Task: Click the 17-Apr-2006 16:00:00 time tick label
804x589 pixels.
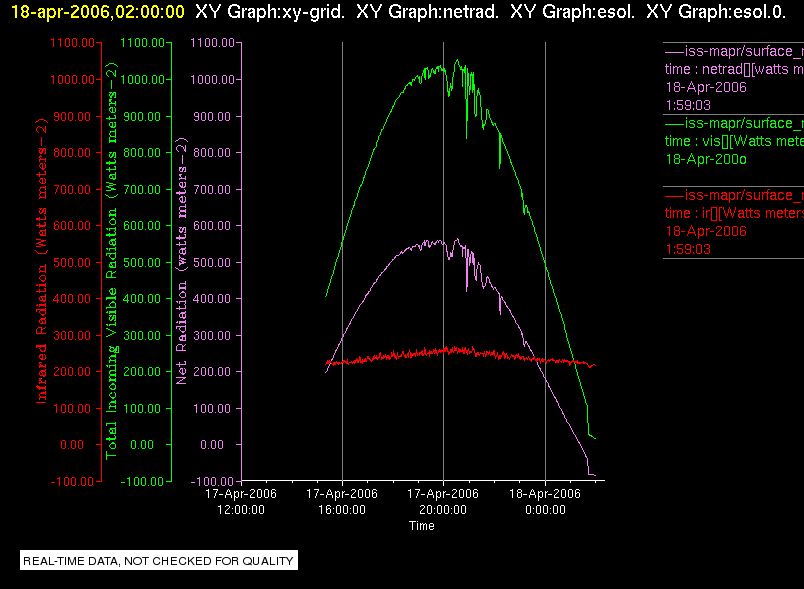Action: [x=342, y=501]
